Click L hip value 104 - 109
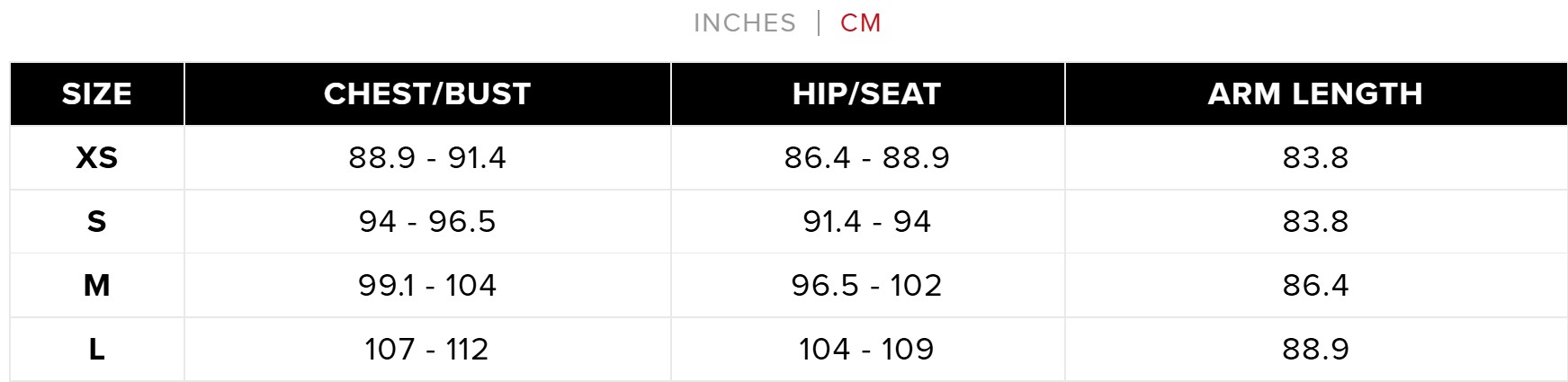 point(866,349)
